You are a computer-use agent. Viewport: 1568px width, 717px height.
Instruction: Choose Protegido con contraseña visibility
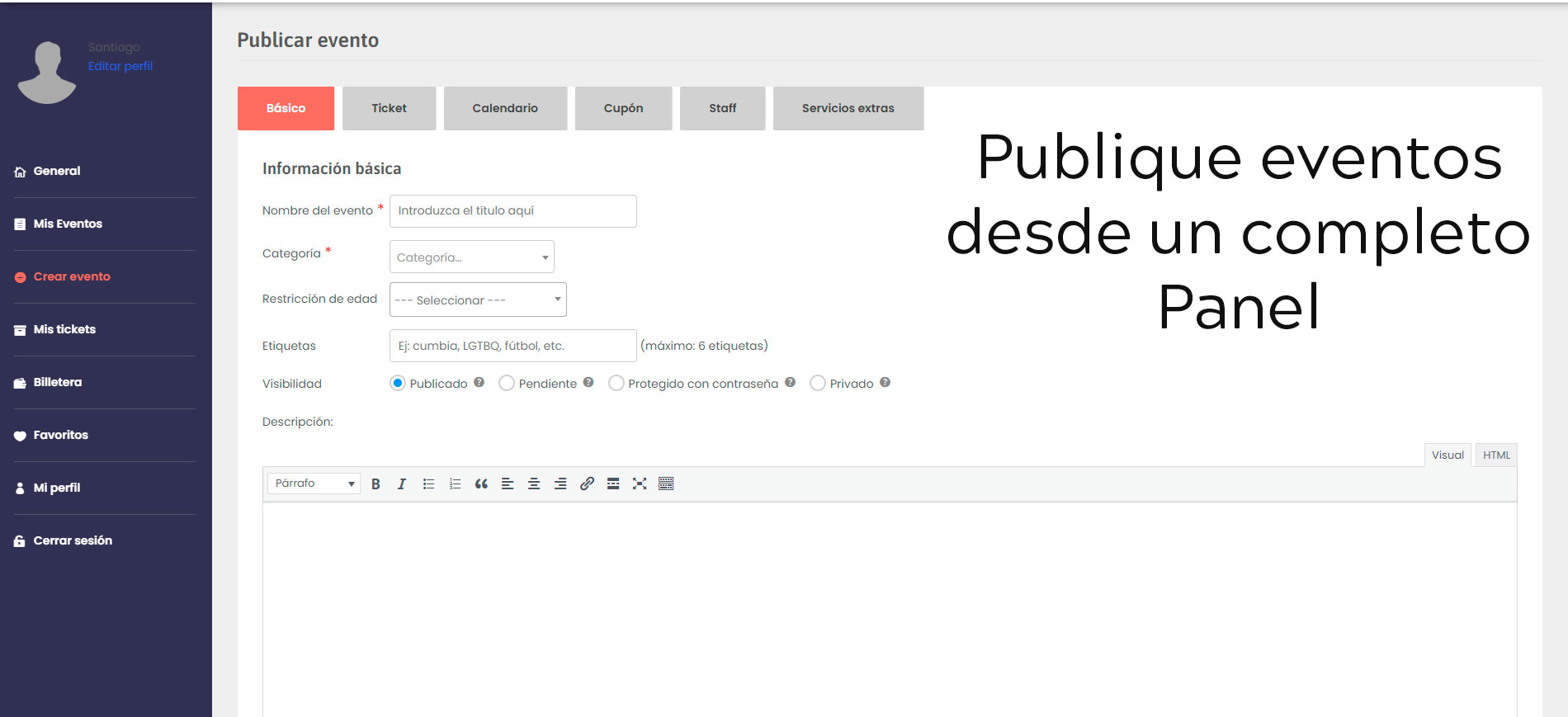[616, 384]
